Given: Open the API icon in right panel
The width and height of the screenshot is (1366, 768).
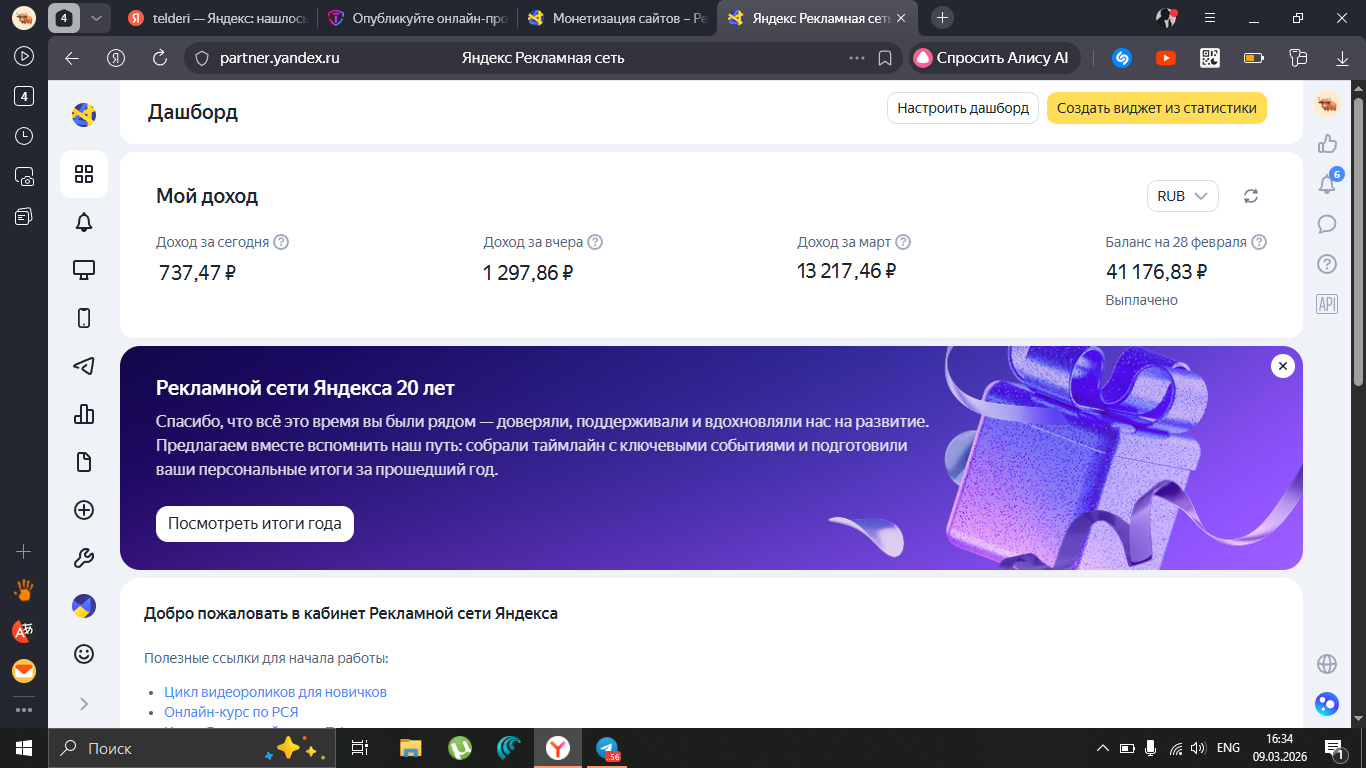Looking at the screenshot, I should coord(1327,304).
